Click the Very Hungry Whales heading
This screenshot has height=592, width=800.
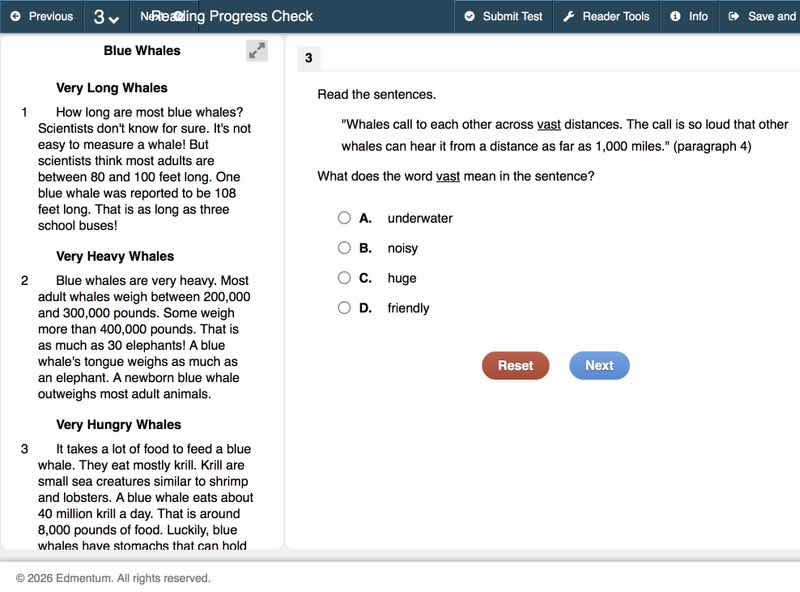coord(118,424)
